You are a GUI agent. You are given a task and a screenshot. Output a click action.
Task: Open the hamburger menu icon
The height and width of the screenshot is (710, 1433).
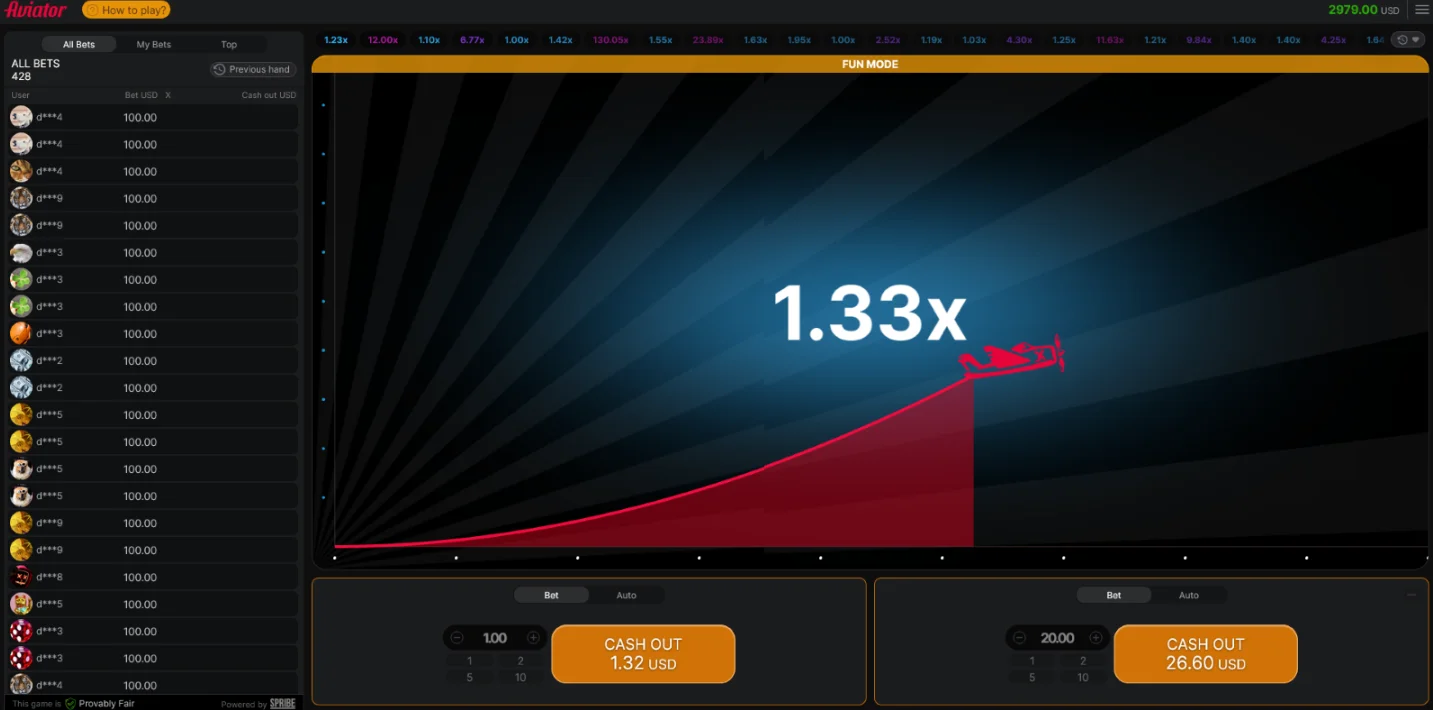pos(1421,10)
